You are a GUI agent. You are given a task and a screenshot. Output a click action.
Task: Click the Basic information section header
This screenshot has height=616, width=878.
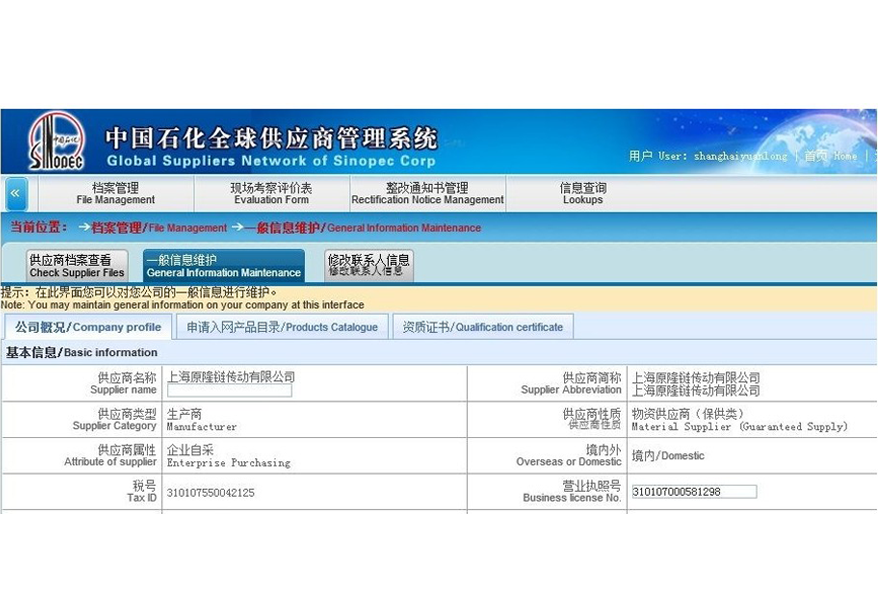(x=82, y=352)
